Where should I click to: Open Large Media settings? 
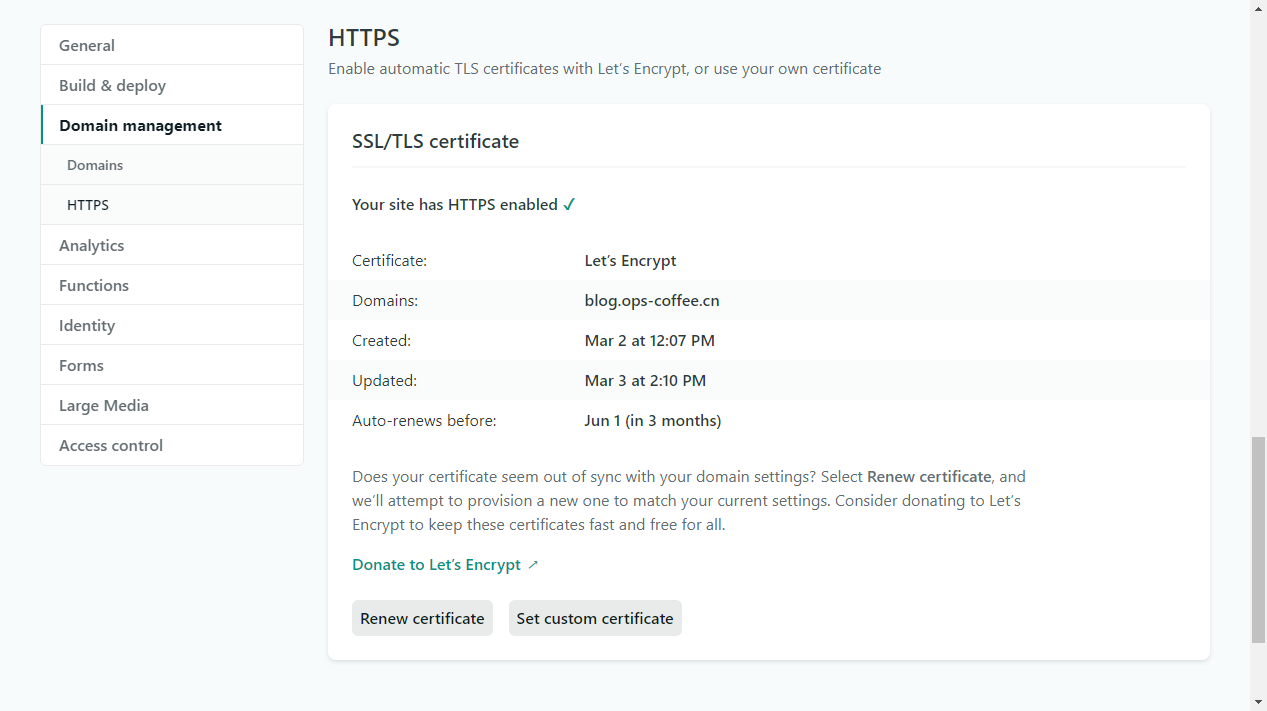click(104, 406)
